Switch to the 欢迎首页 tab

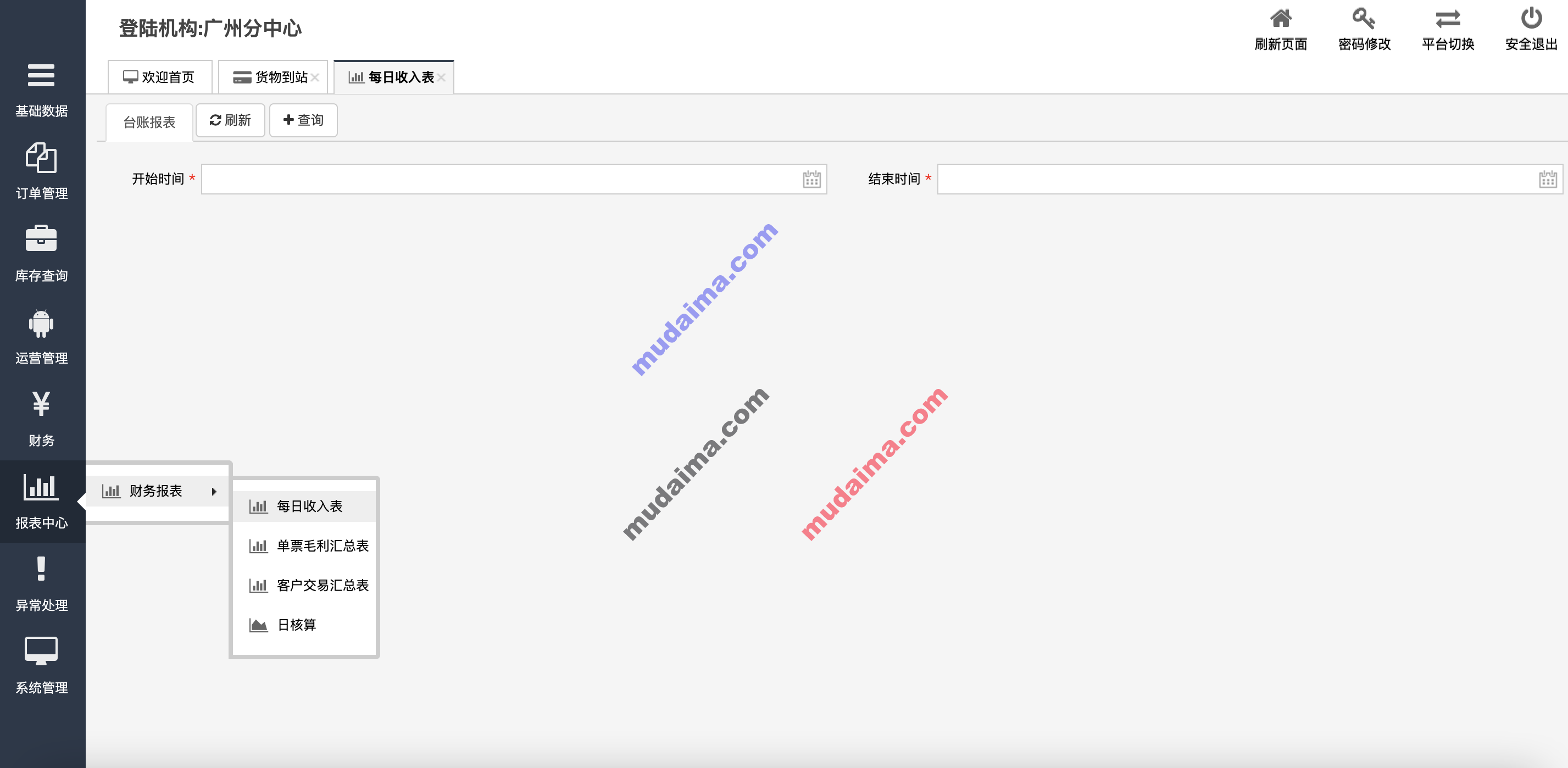click(x=159, y=77)
